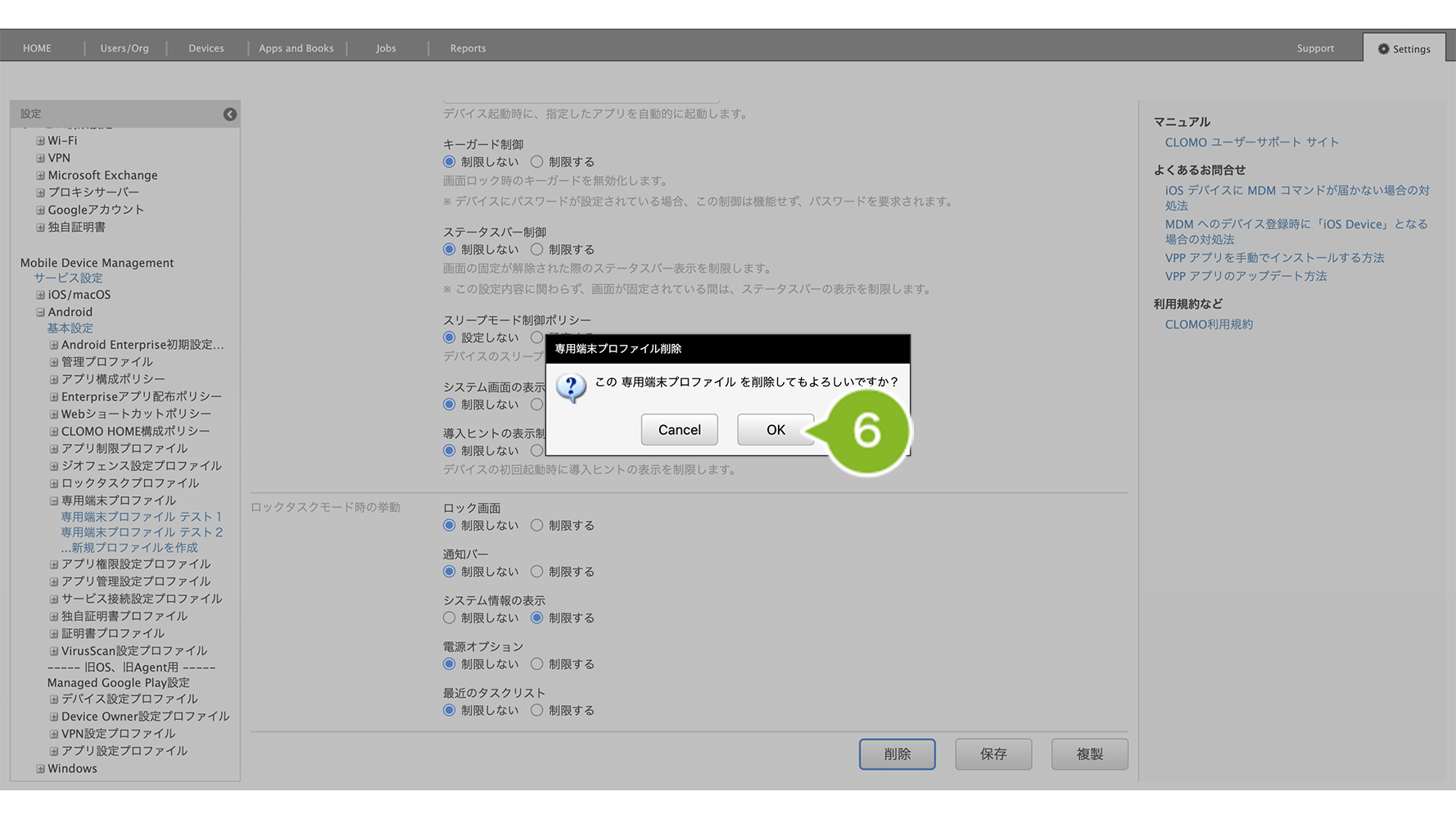Screen dimensions: 1456x819
Task: Expand the Windows tree node
Action: [40, 769]
